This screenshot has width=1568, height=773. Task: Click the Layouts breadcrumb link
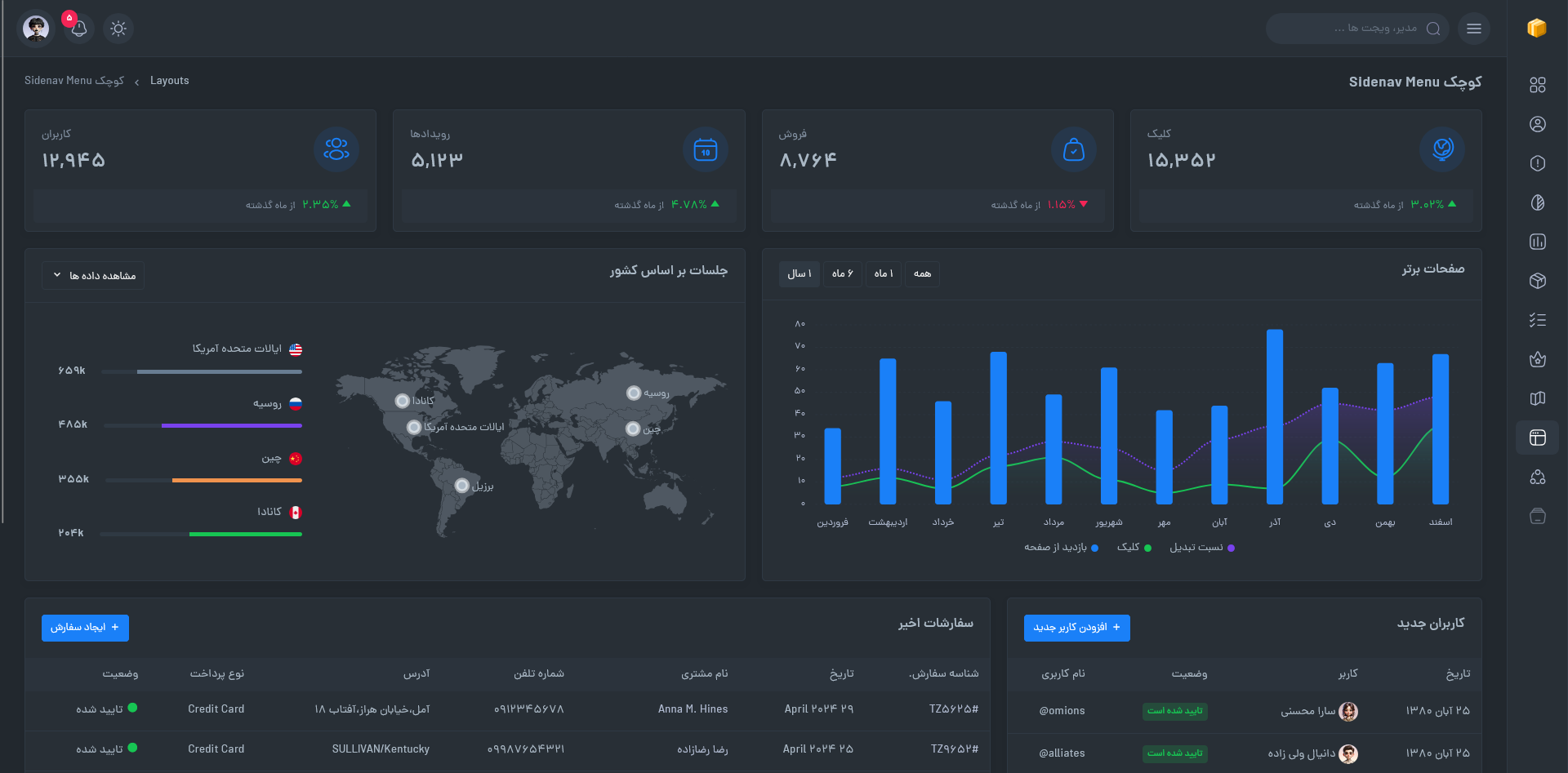(170, 81)
